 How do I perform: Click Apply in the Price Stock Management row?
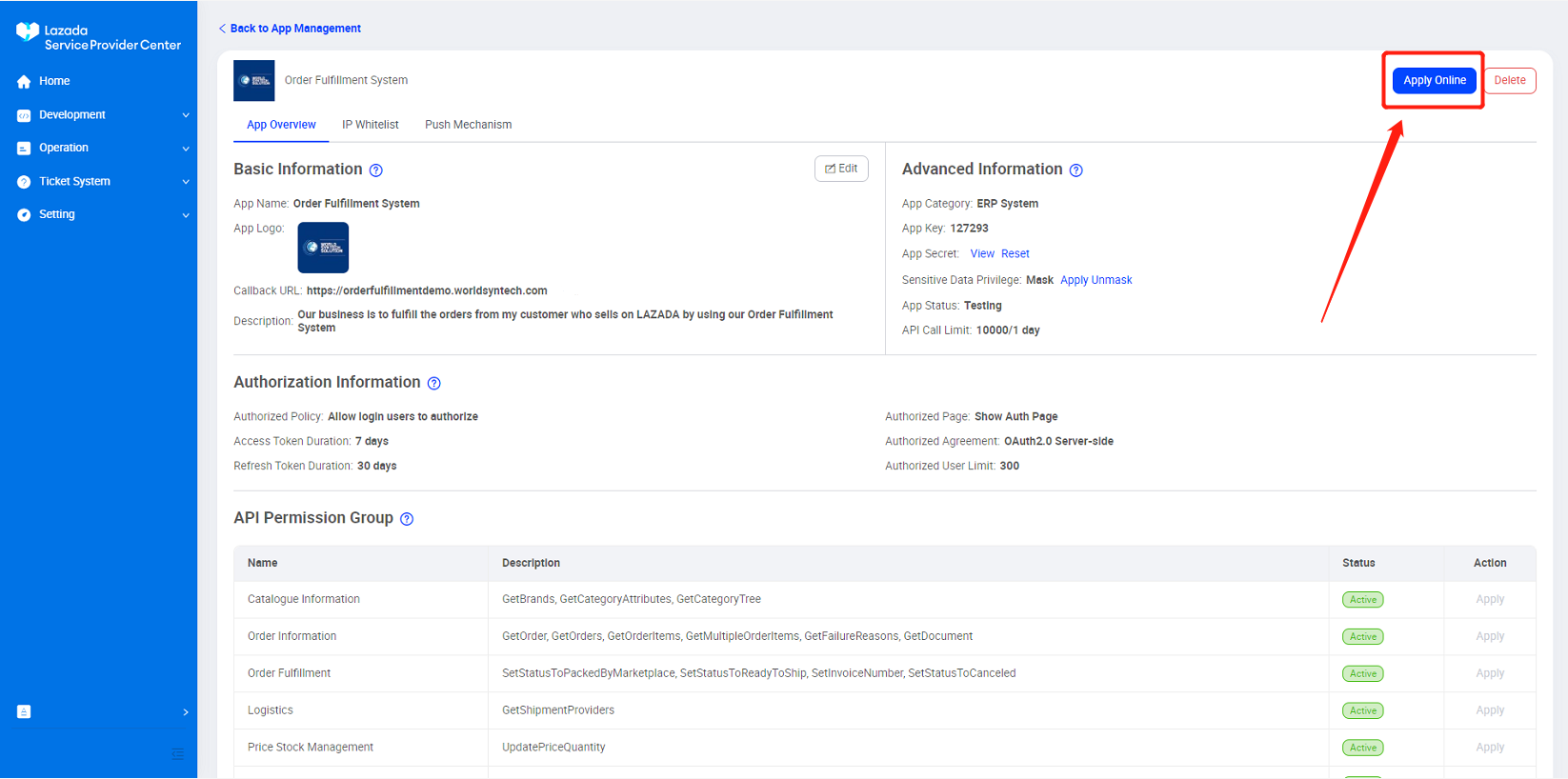click(1490, 749)
